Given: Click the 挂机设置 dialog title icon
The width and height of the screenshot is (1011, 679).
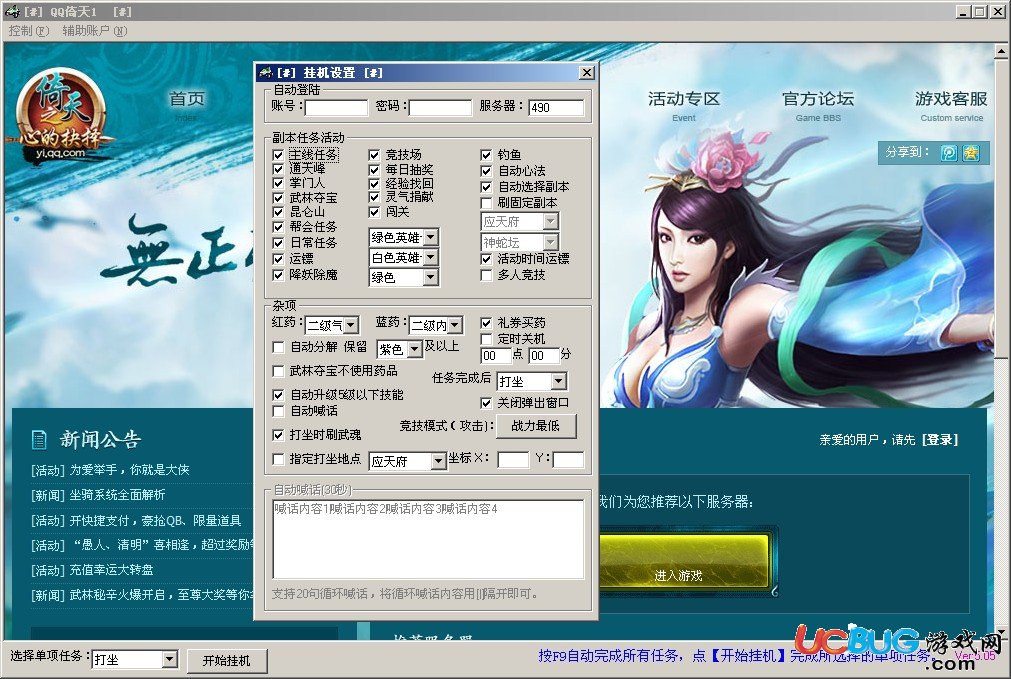Looking at the screenshot, I should coord(265,73).
